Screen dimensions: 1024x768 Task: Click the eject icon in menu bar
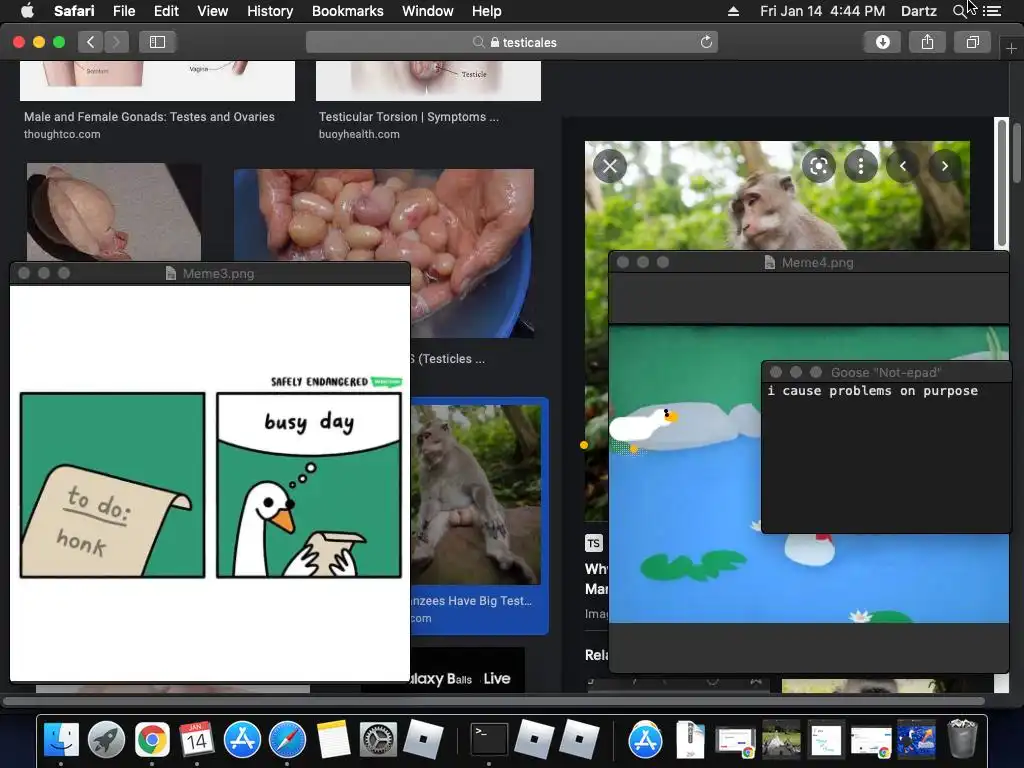(x=733, y=11)
